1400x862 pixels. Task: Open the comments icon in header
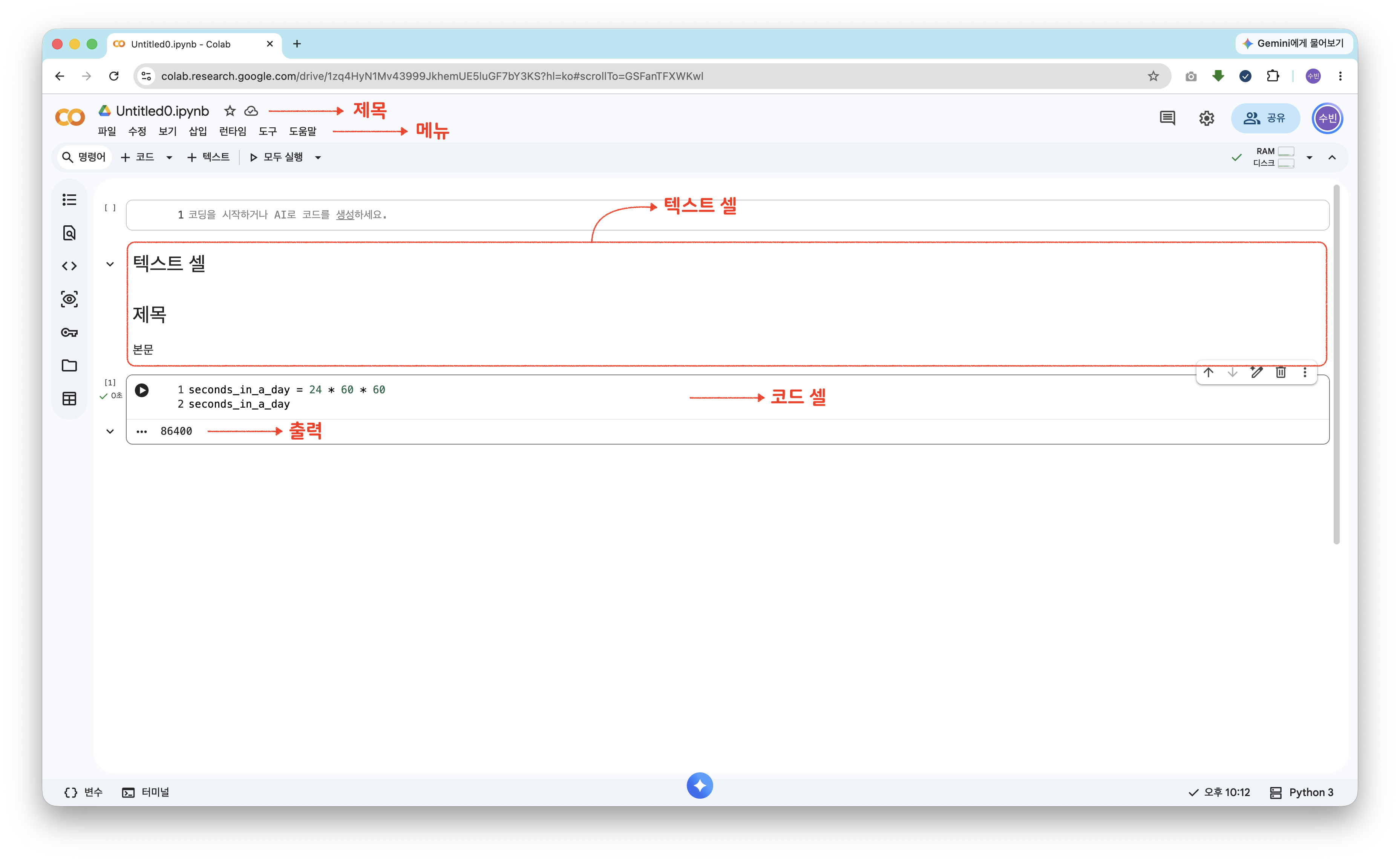pyautogui.click(x=1167, y=118)
